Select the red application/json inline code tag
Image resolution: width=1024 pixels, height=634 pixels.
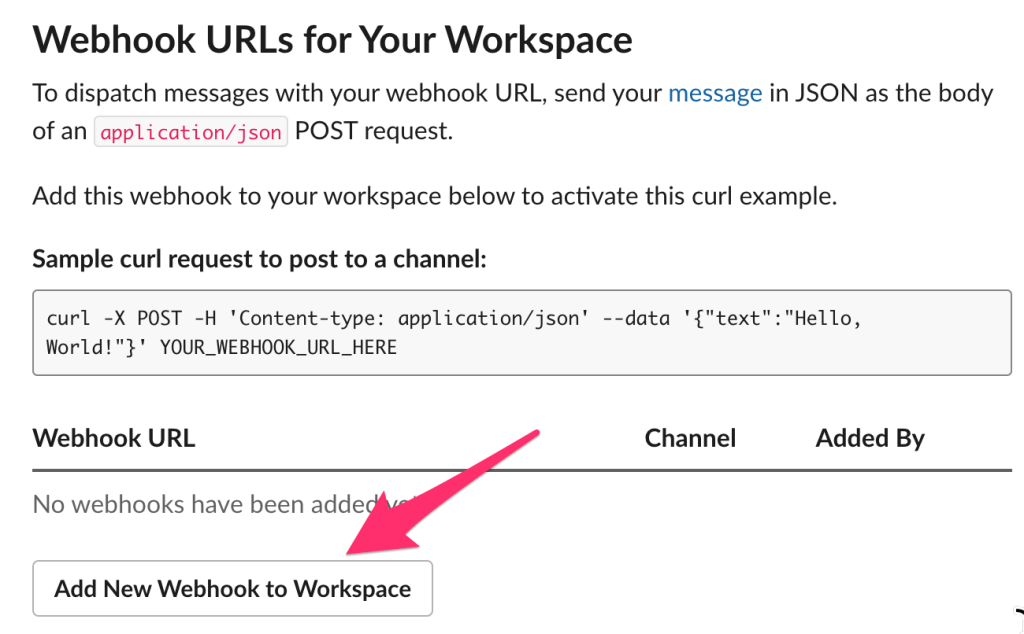coord(190,132)
